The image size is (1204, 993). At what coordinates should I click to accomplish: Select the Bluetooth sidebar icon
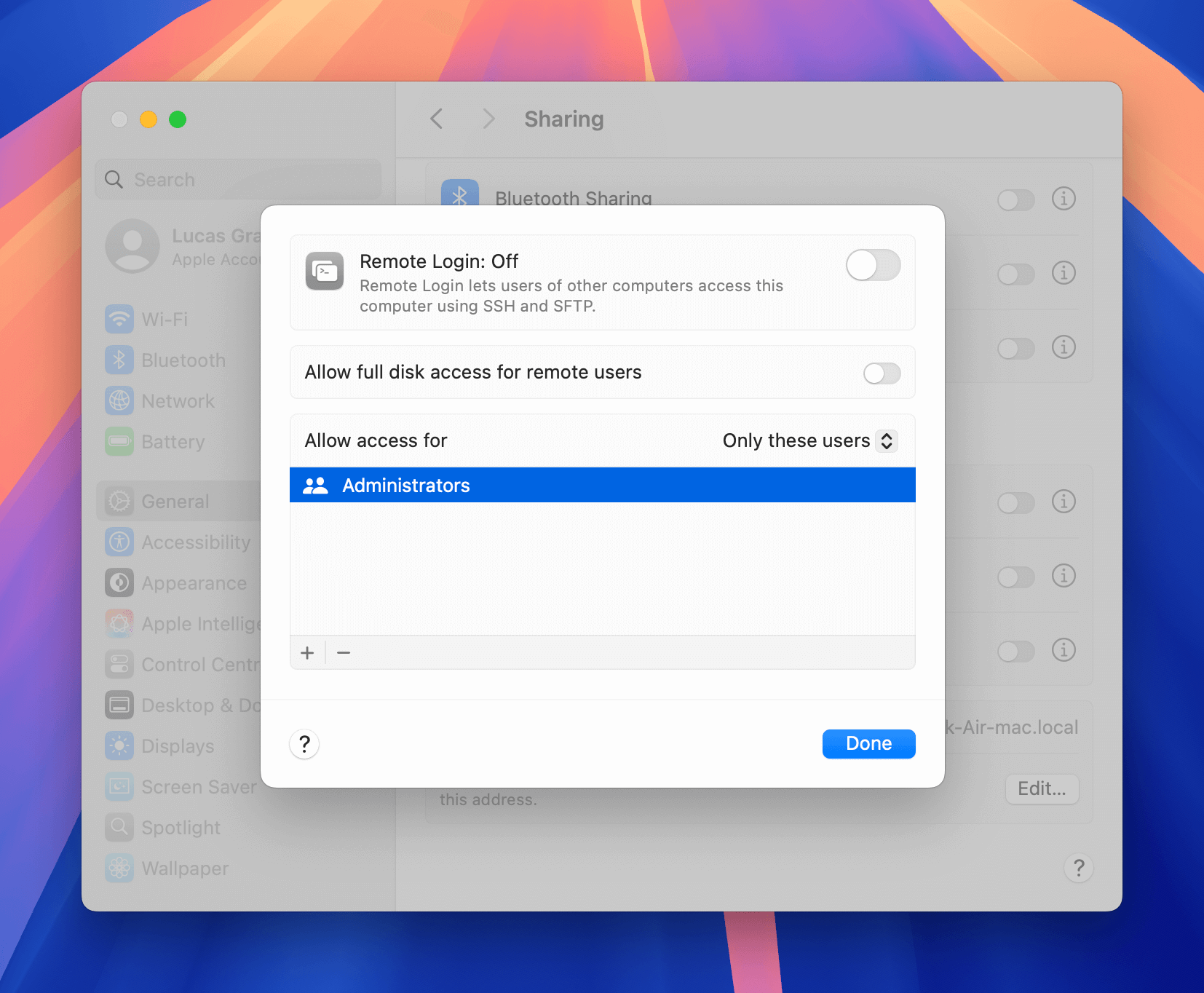click(119, 360)
